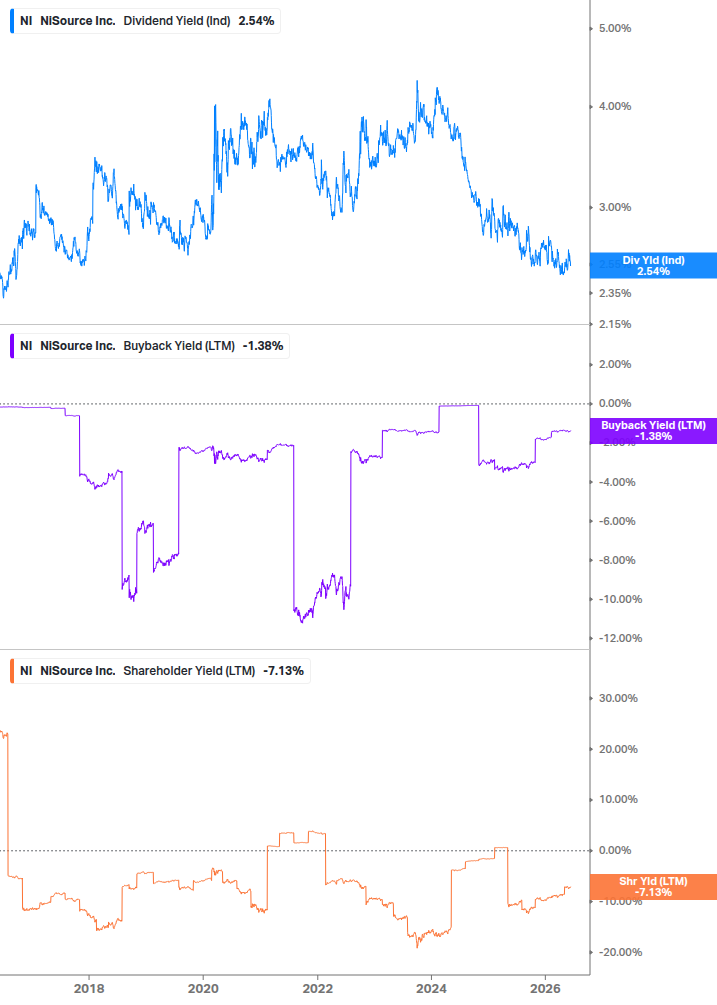Click the -10.00% buyback yield axis label
The height and width of the screenshot is (1005, 717).
click(x=620, y=599)
